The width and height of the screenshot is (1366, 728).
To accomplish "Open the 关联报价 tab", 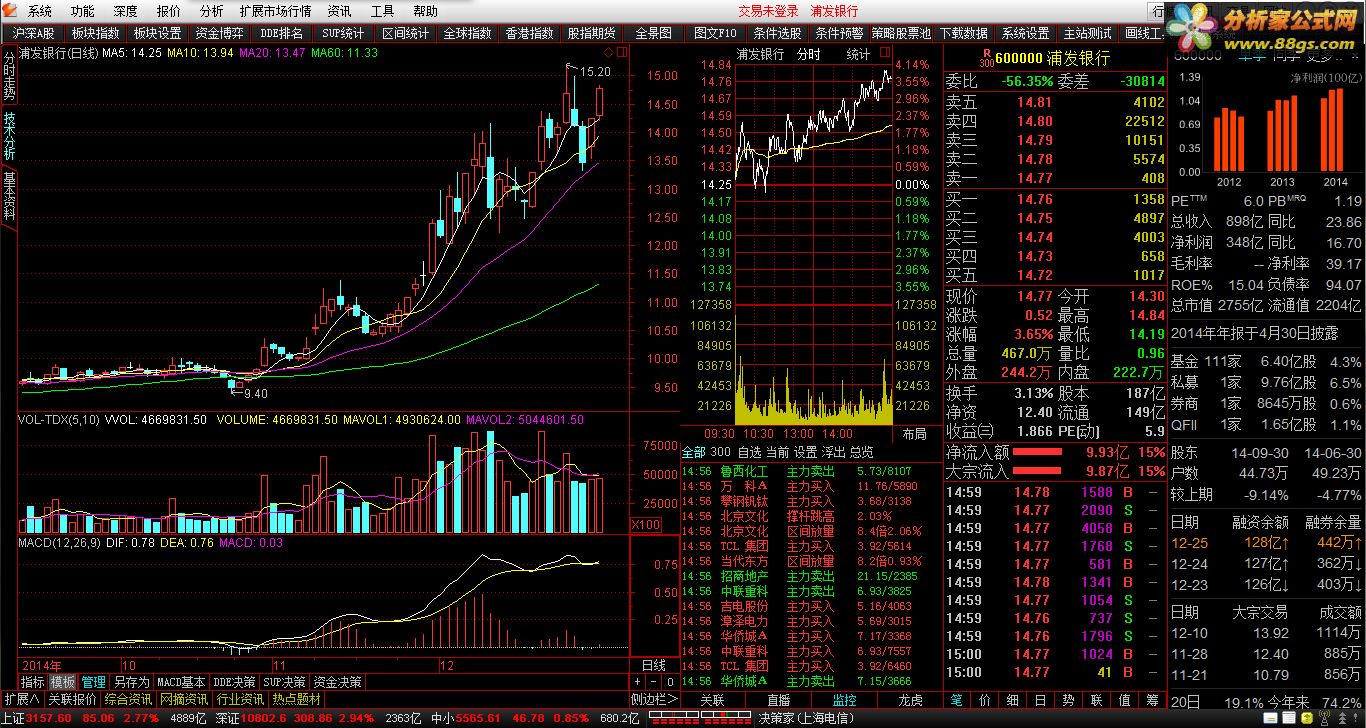I will pos(73,699).
